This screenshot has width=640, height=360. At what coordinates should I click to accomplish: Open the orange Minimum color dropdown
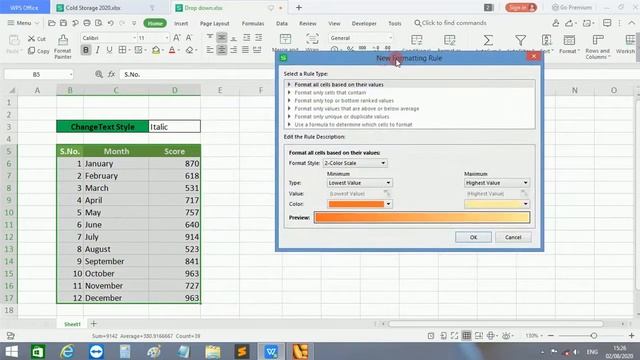(x=360, y=204)
